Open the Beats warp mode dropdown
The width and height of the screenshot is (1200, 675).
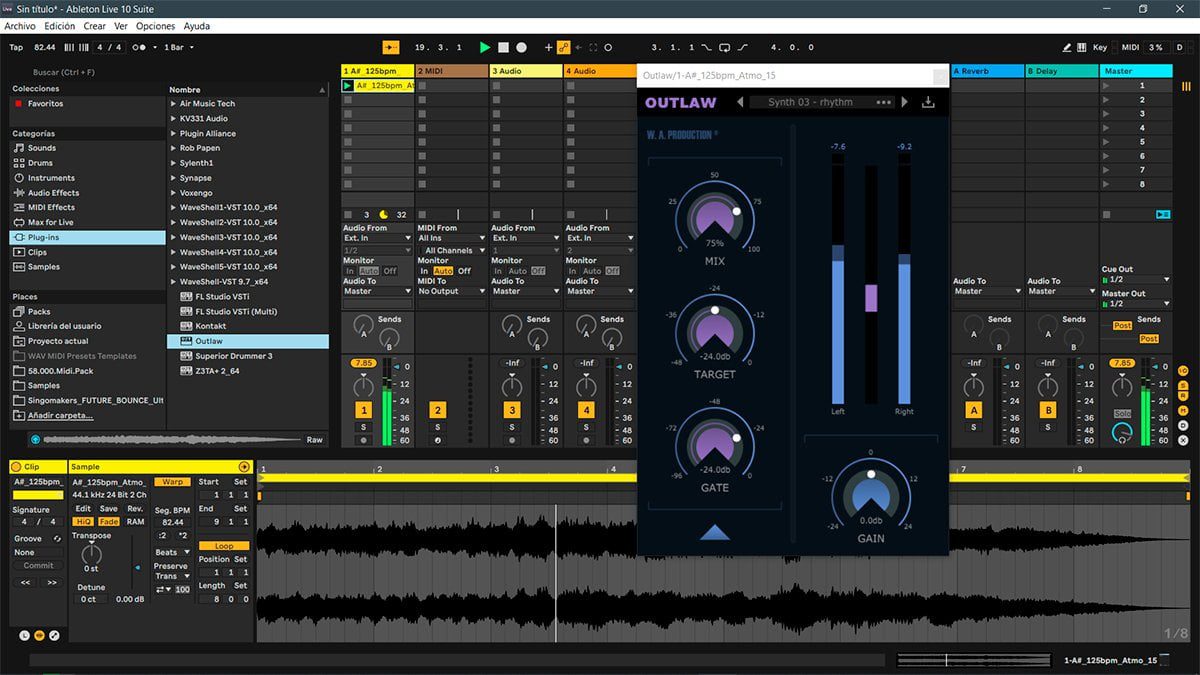coord(172,552)
